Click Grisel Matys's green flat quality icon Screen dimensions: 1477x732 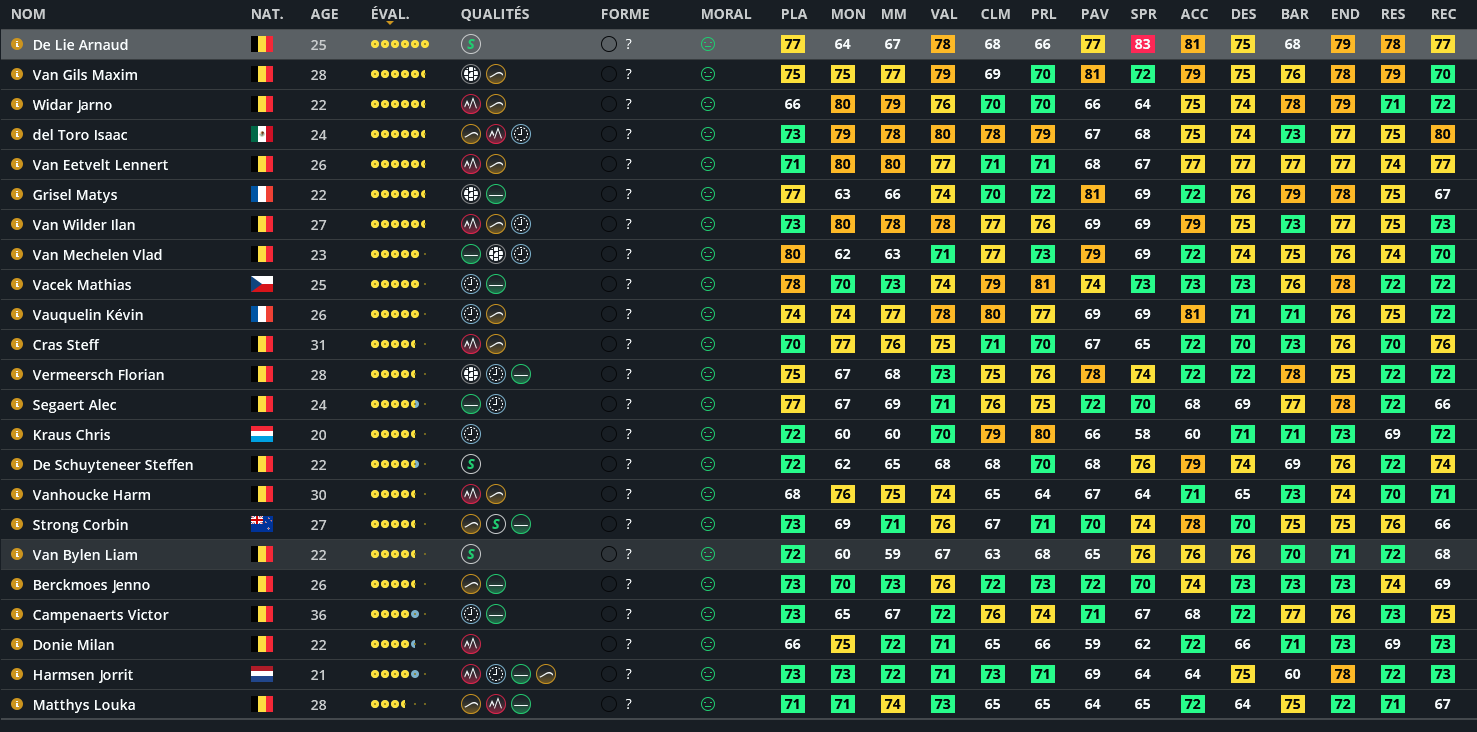[x=496, y=194]
